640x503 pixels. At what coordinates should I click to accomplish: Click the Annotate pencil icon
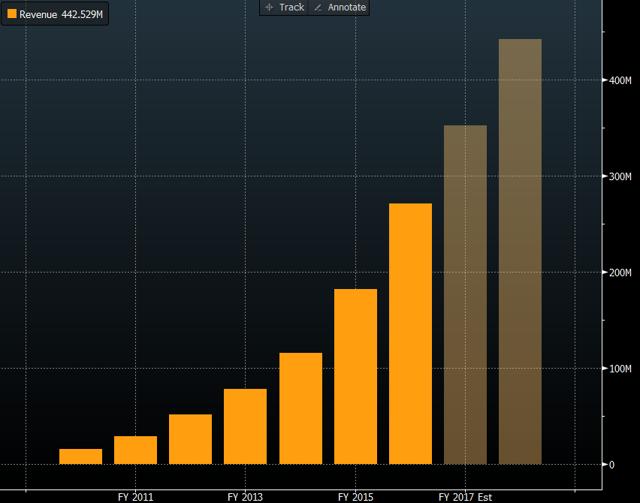tap(318, 7)
